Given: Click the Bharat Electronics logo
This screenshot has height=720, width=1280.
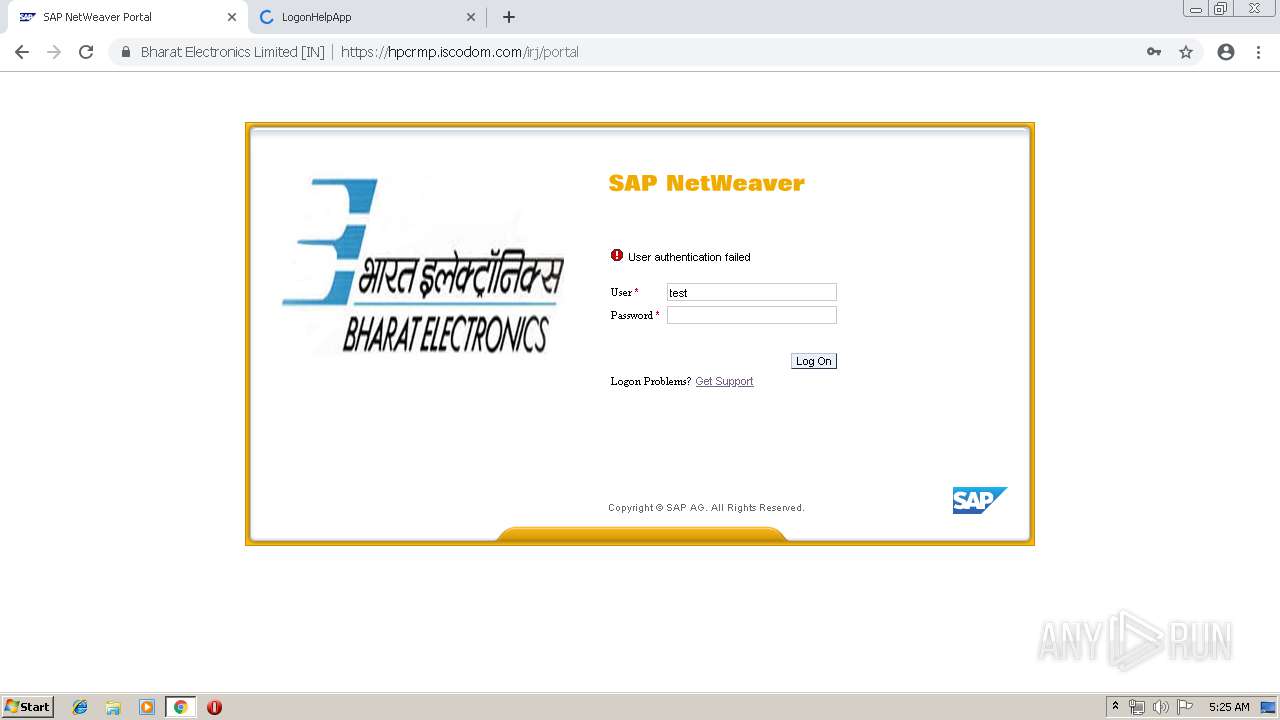Looking at the screenshot, I should pos(422,265).
